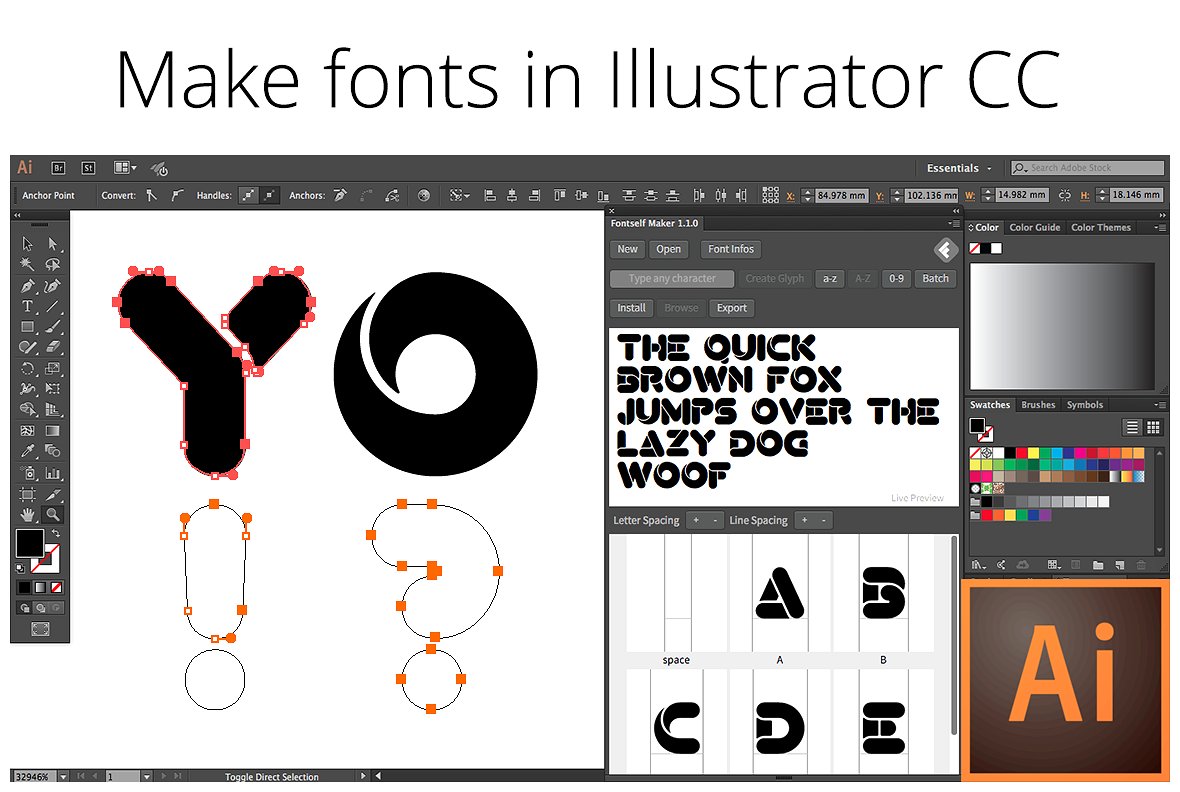Pick the Rectangle tool
This screenshot has width=1180, height=792.
28,327
